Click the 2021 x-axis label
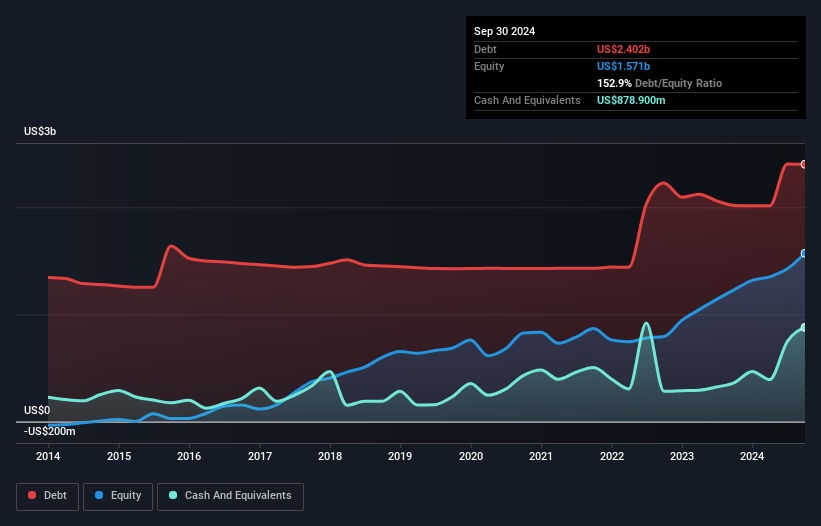This screenshot has height=526, width=821. tap(541, 456)
